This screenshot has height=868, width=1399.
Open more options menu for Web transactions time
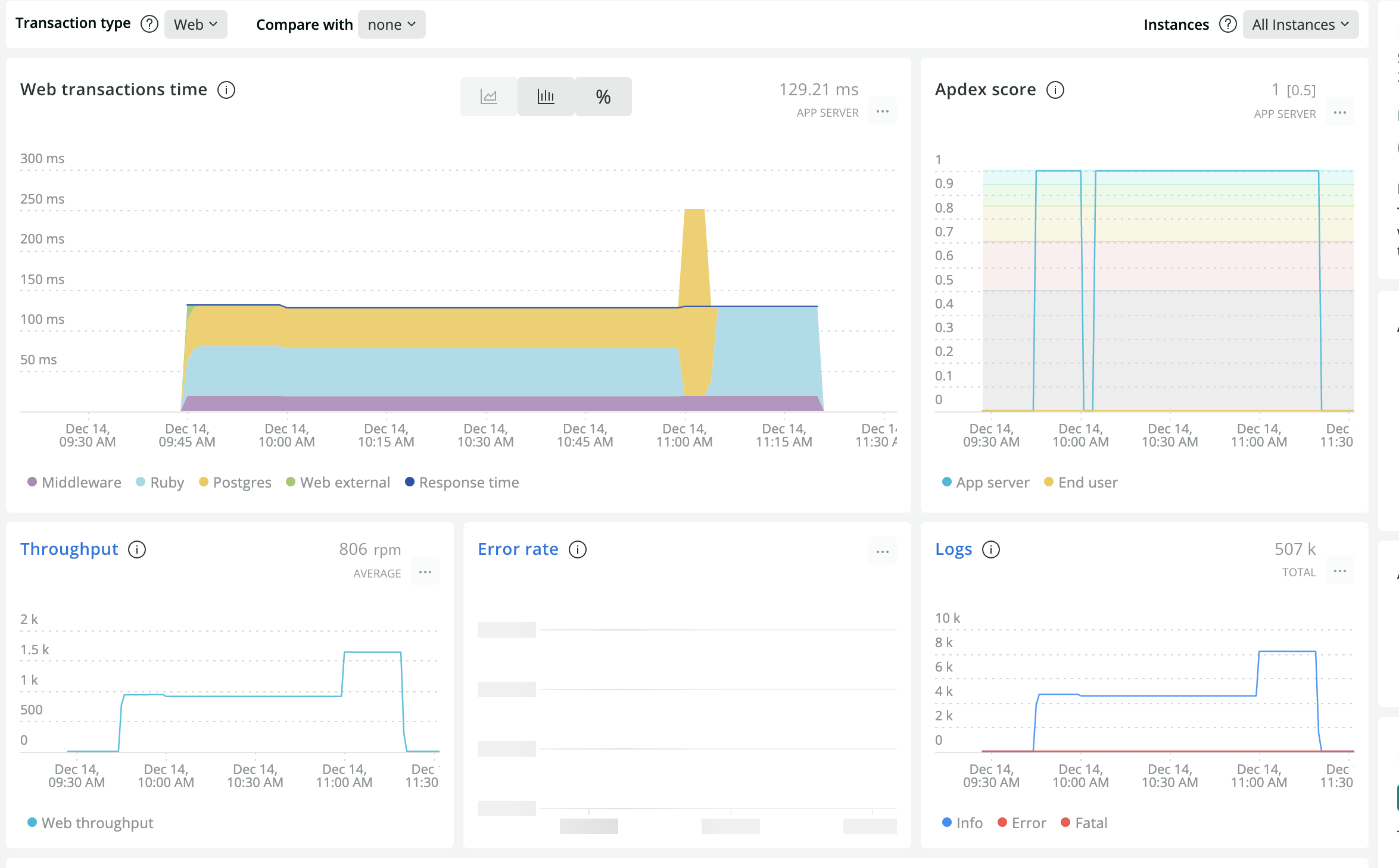[883, 111]
